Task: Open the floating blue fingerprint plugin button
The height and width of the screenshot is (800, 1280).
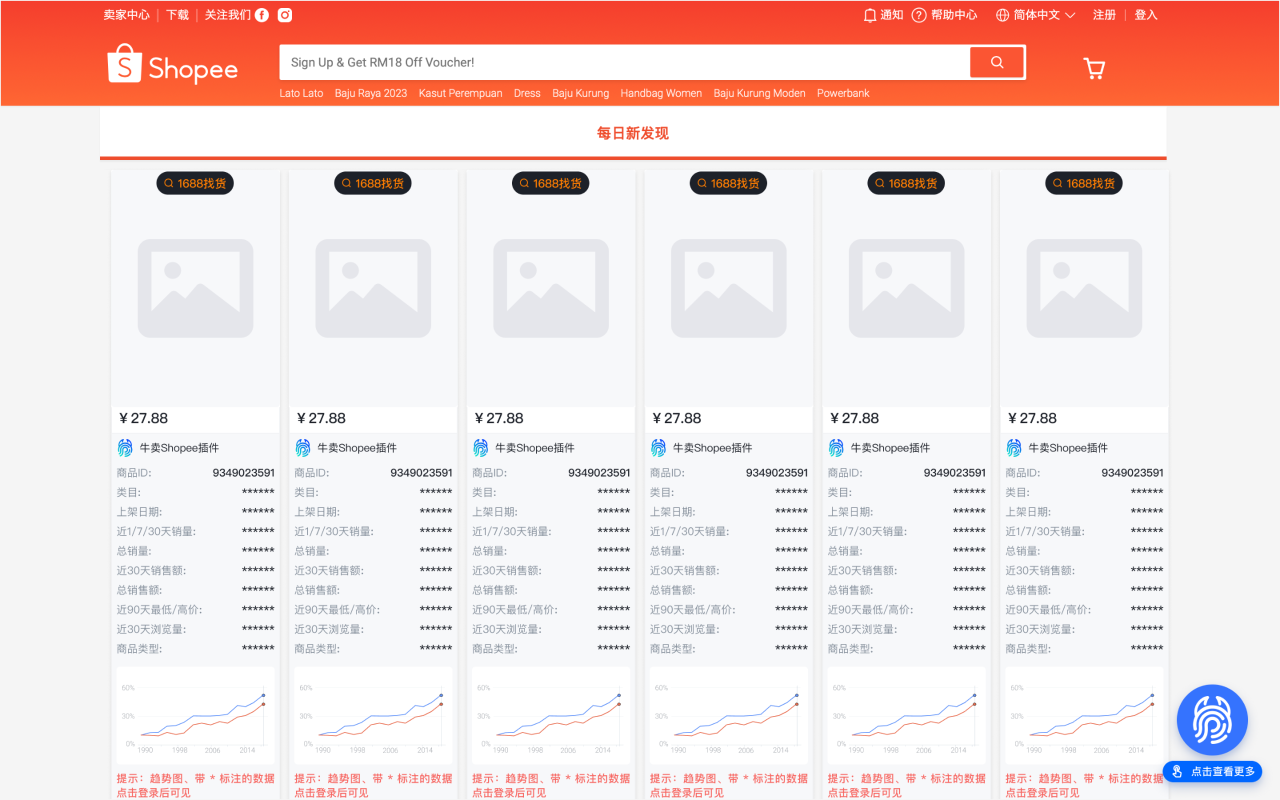Action: [x=1212, y=720]
